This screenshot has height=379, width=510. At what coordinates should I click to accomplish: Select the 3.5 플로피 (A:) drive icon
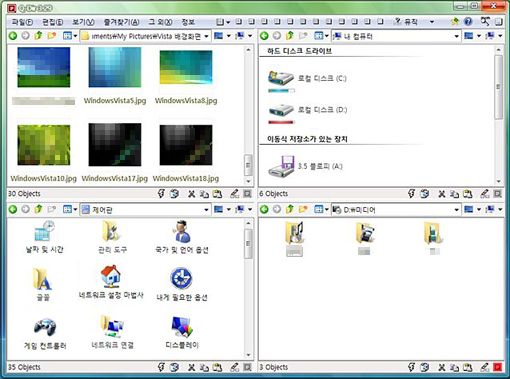point(281,166)
